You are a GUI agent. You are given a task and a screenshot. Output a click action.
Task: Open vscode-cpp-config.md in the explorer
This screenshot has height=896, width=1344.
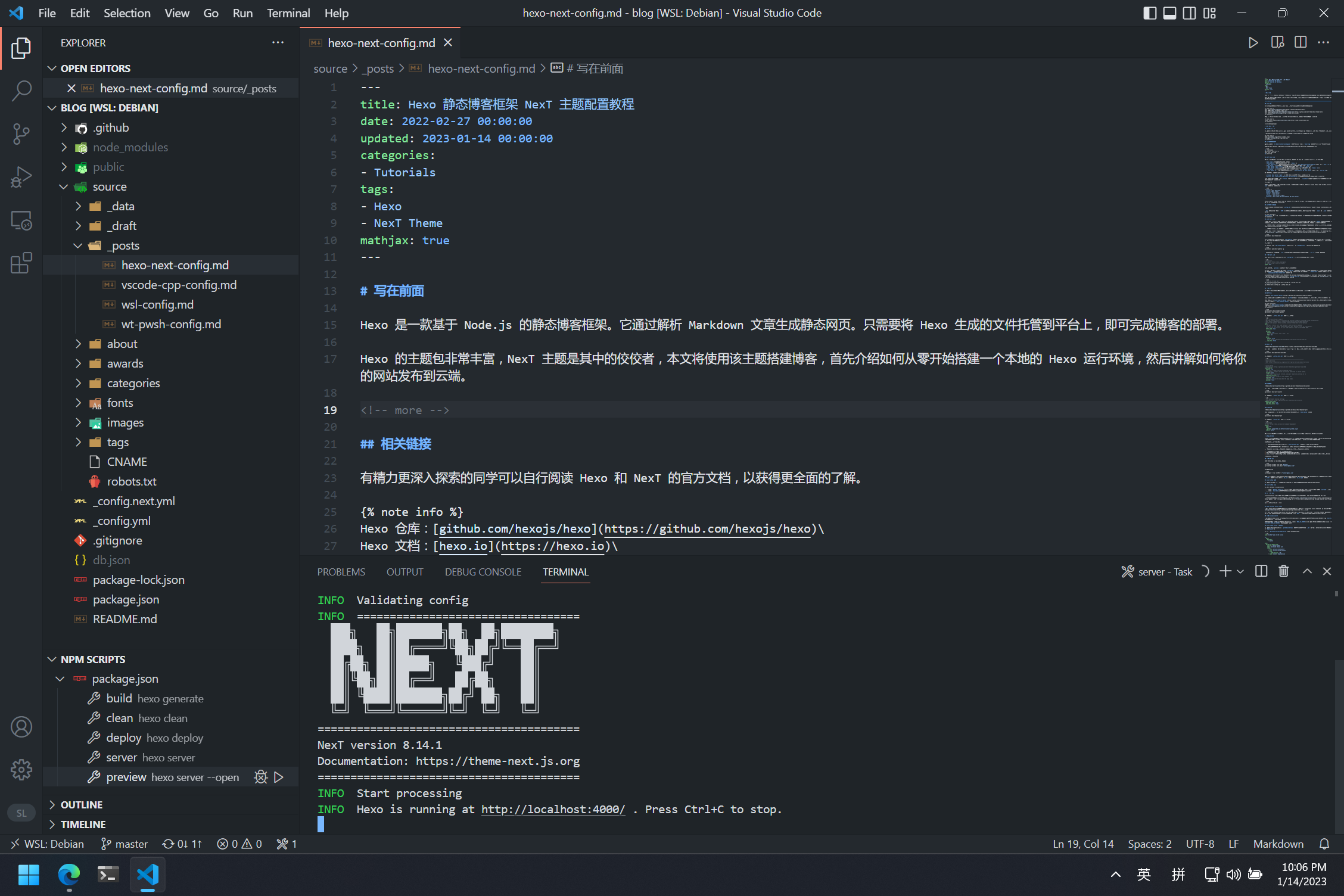pyautogui.click(x=179, y=285)
